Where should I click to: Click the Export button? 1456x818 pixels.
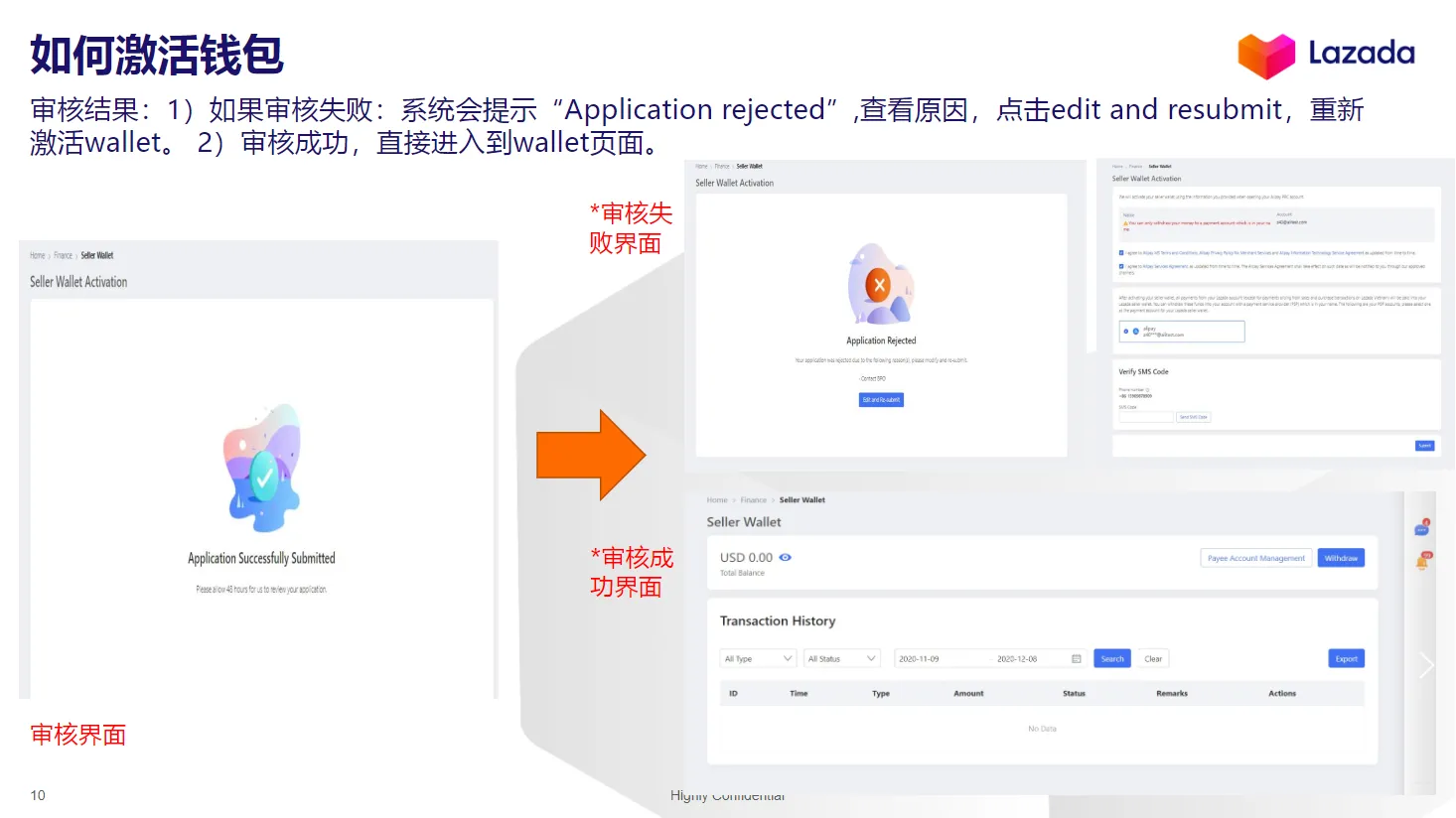(x=1346, y=658)
